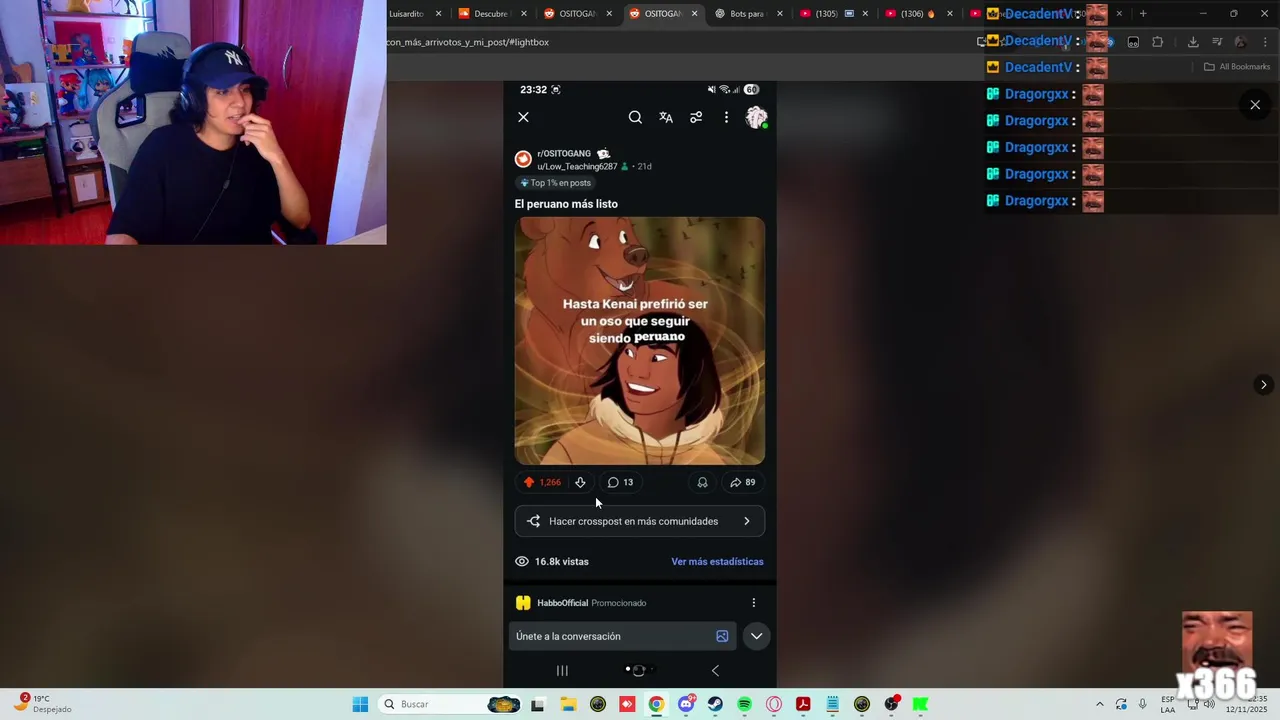Open the weather widget showing 19°C
The image size is (1280, 720).
point(45,704)
